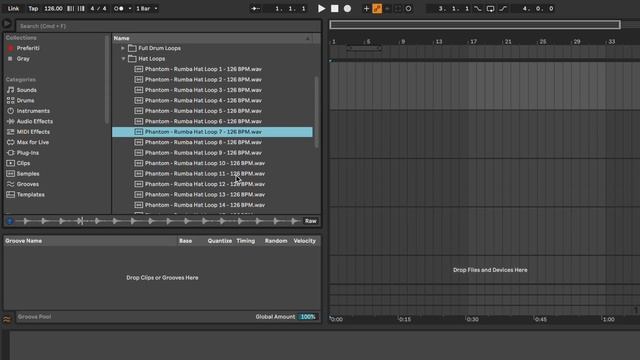The image size is (640, 360).
Task: Click the Base column header
Action: click(185, 241)
